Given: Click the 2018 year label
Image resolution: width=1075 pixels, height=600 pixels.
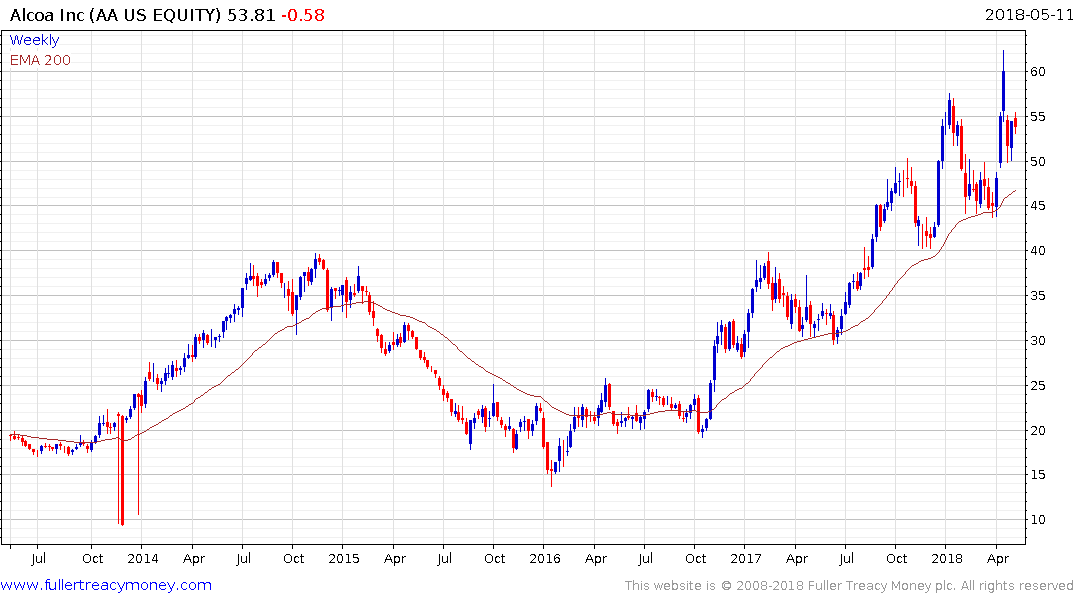Looking at the screenshot, I should click(x=947, y=559).
